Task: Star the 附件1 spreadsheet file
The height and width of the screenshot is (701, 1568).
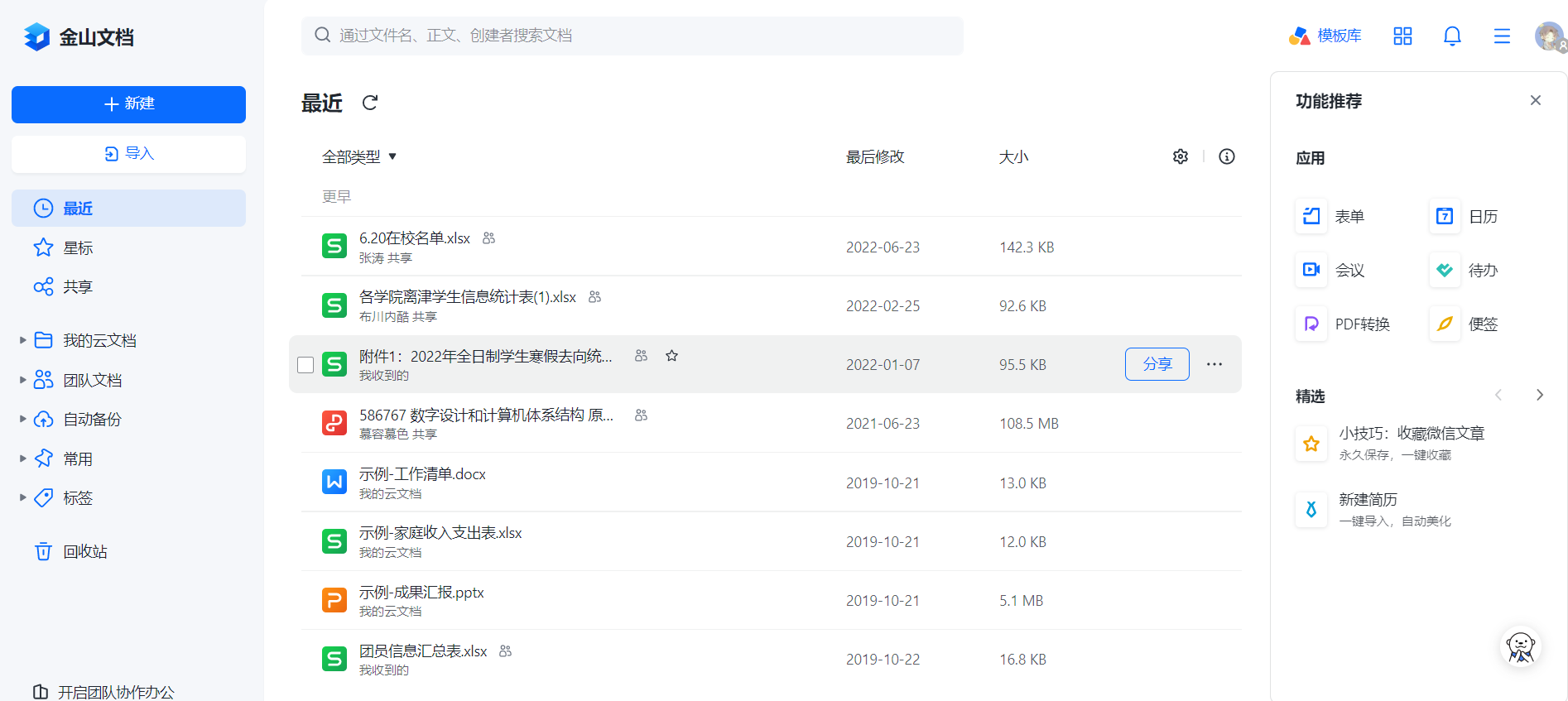Action: tap(671, 356)
